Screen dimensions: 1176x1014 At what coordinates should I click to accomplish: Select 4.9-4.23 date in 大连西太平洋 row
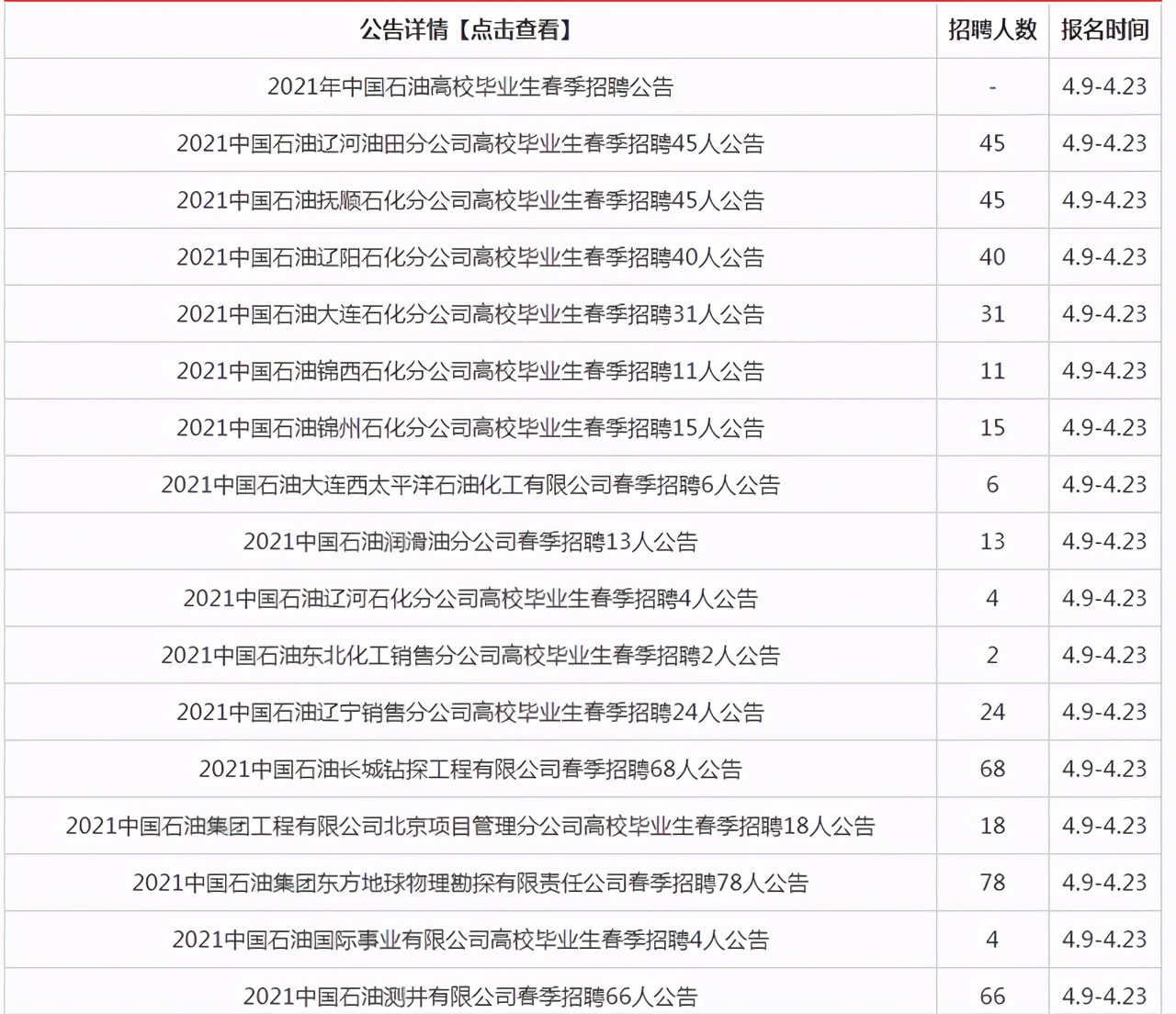pyautogui.click(x=1105, y=485)
